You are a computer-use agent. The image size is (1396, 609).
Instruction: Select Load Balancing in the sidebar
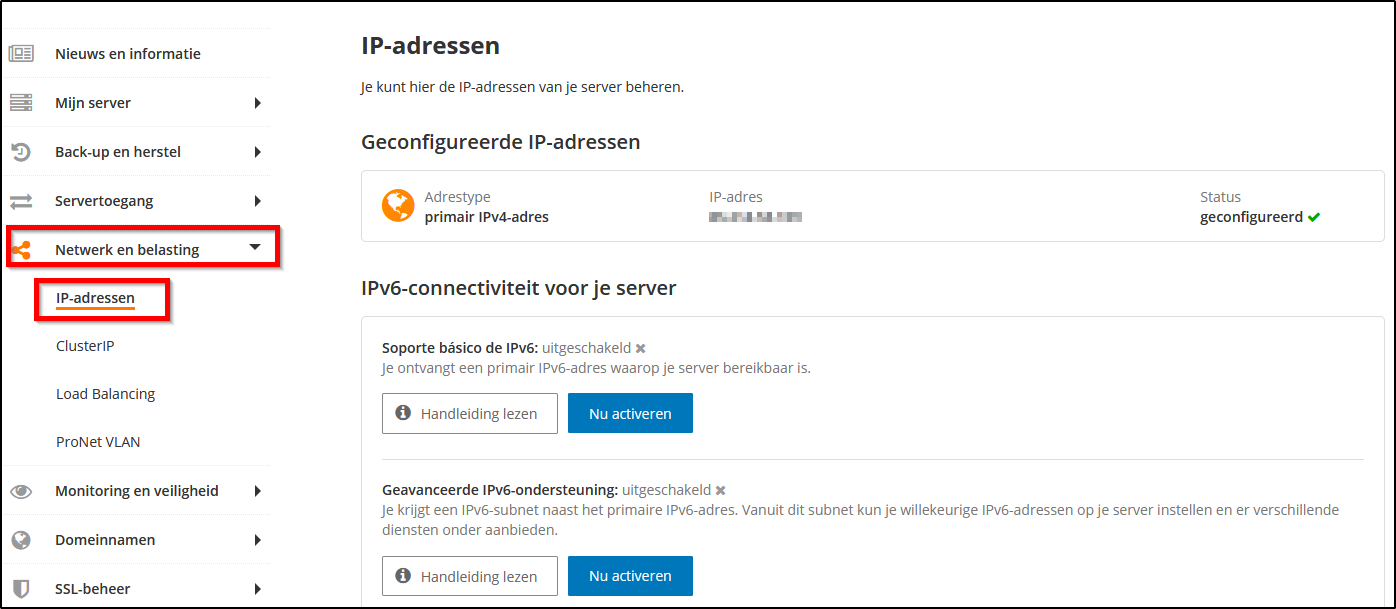(x=104, y=393)
